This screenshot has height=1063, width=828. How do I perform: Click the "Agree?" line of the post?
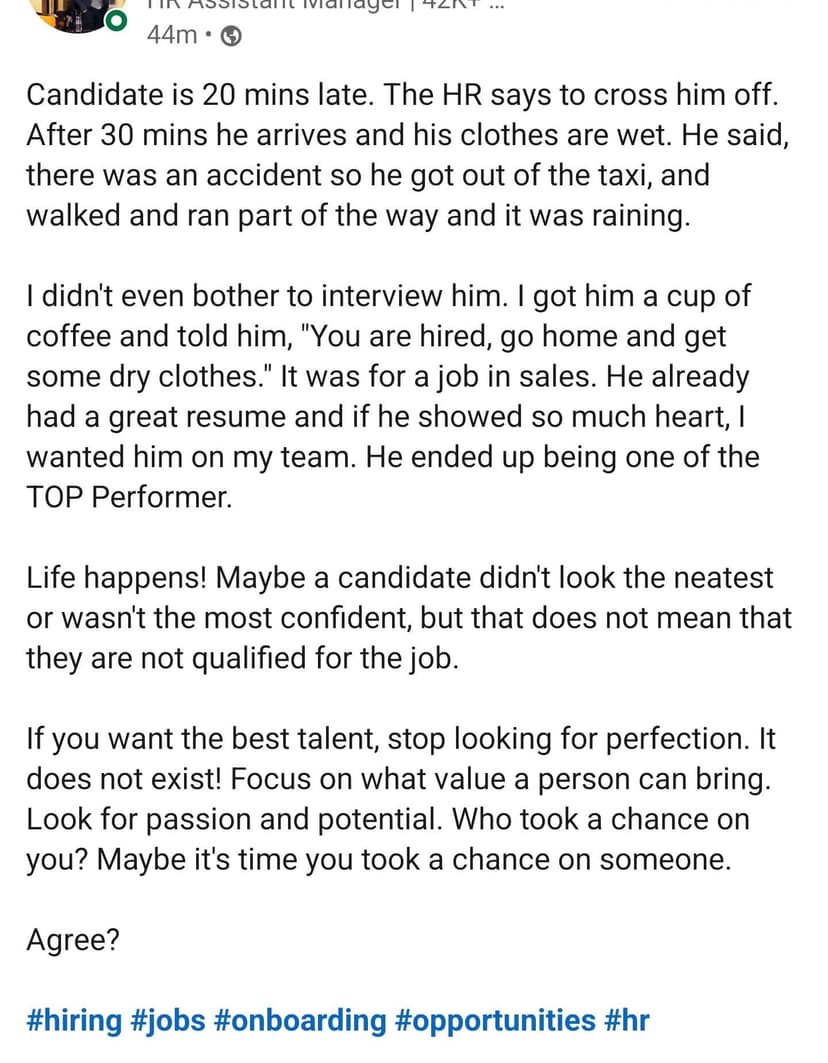(x=72, y=940)
